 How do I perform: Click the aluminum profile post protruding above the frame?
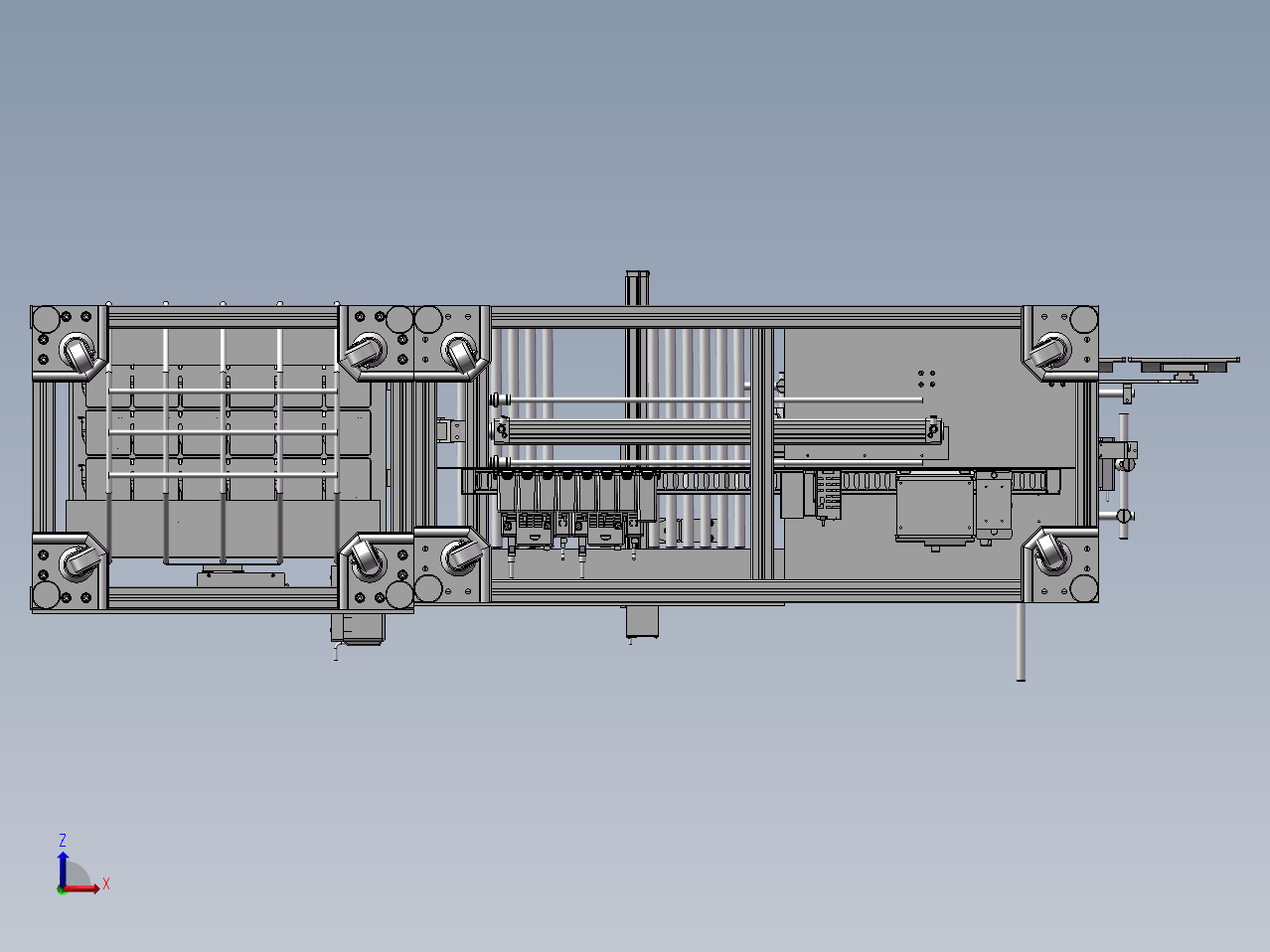coord(637,288)
